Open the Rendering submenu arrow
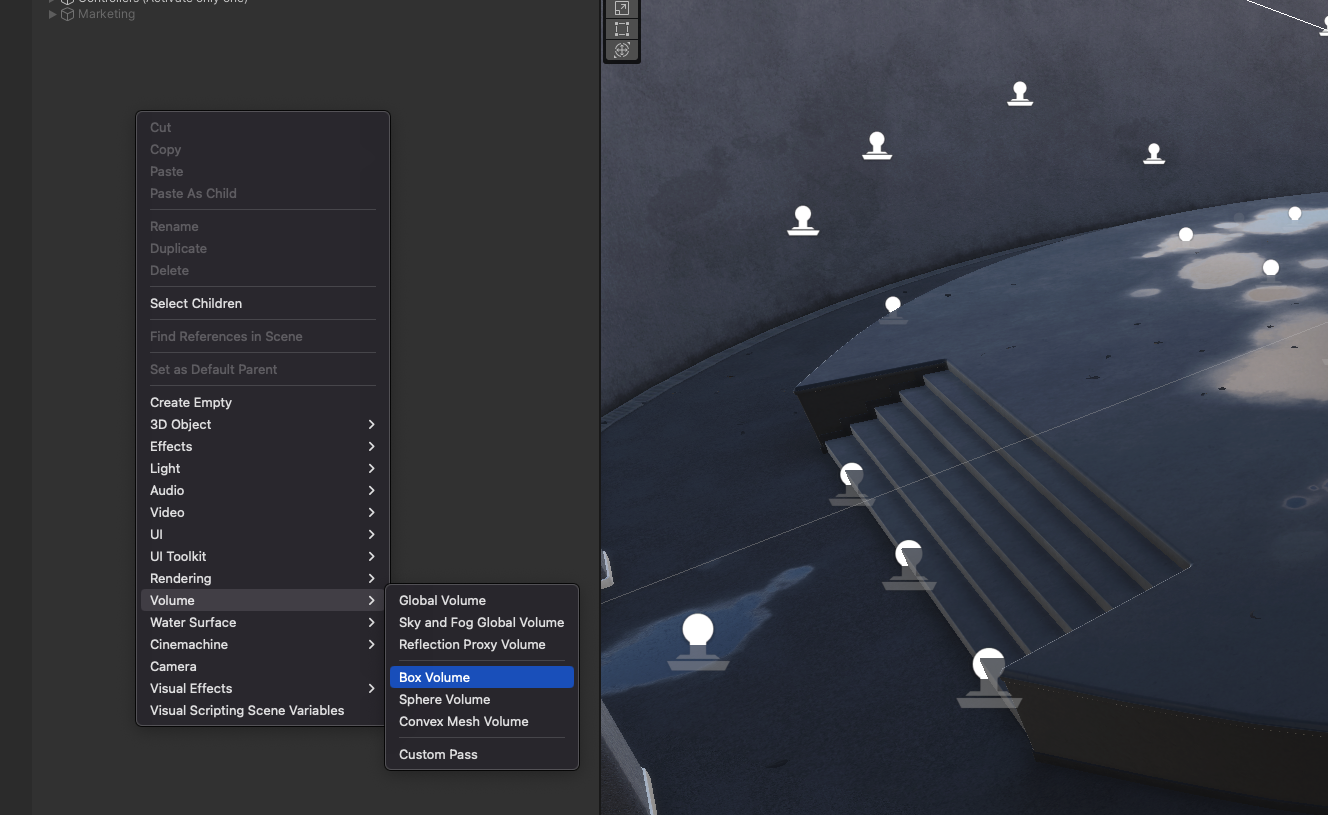This screenshot has width=1328, height=815. click(371, 578)
